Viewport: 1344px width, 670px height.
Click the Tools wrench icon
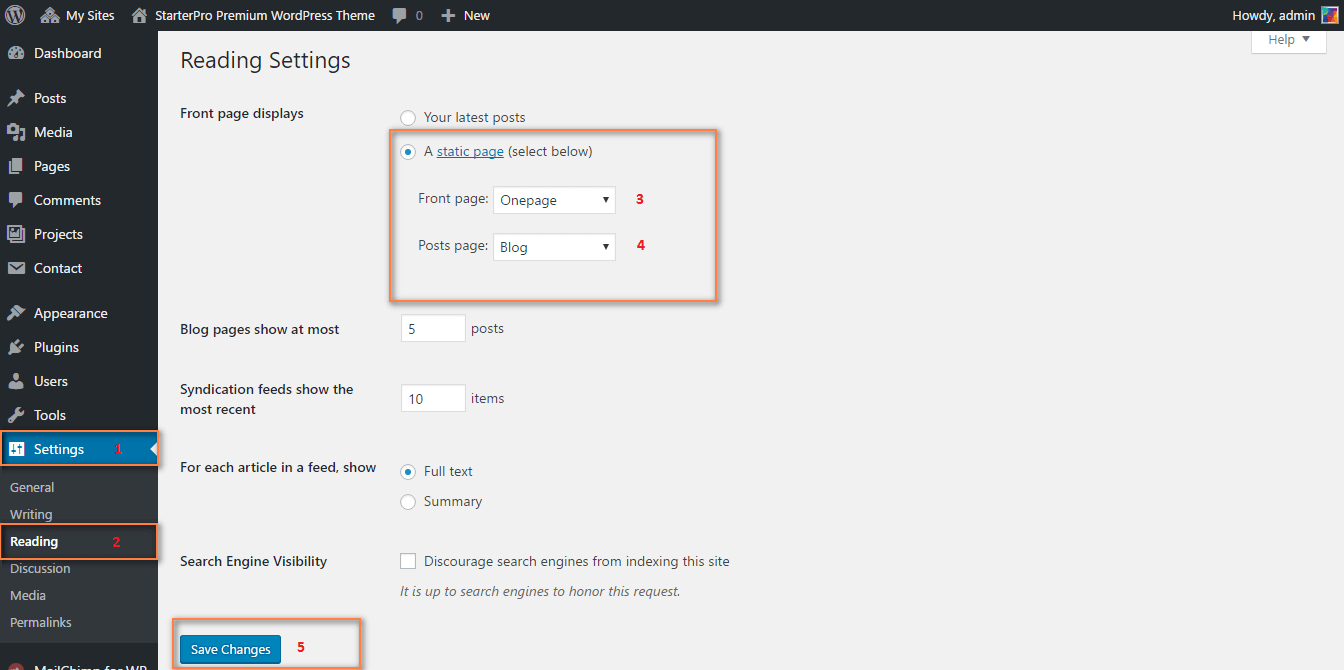tap(16, 415)
